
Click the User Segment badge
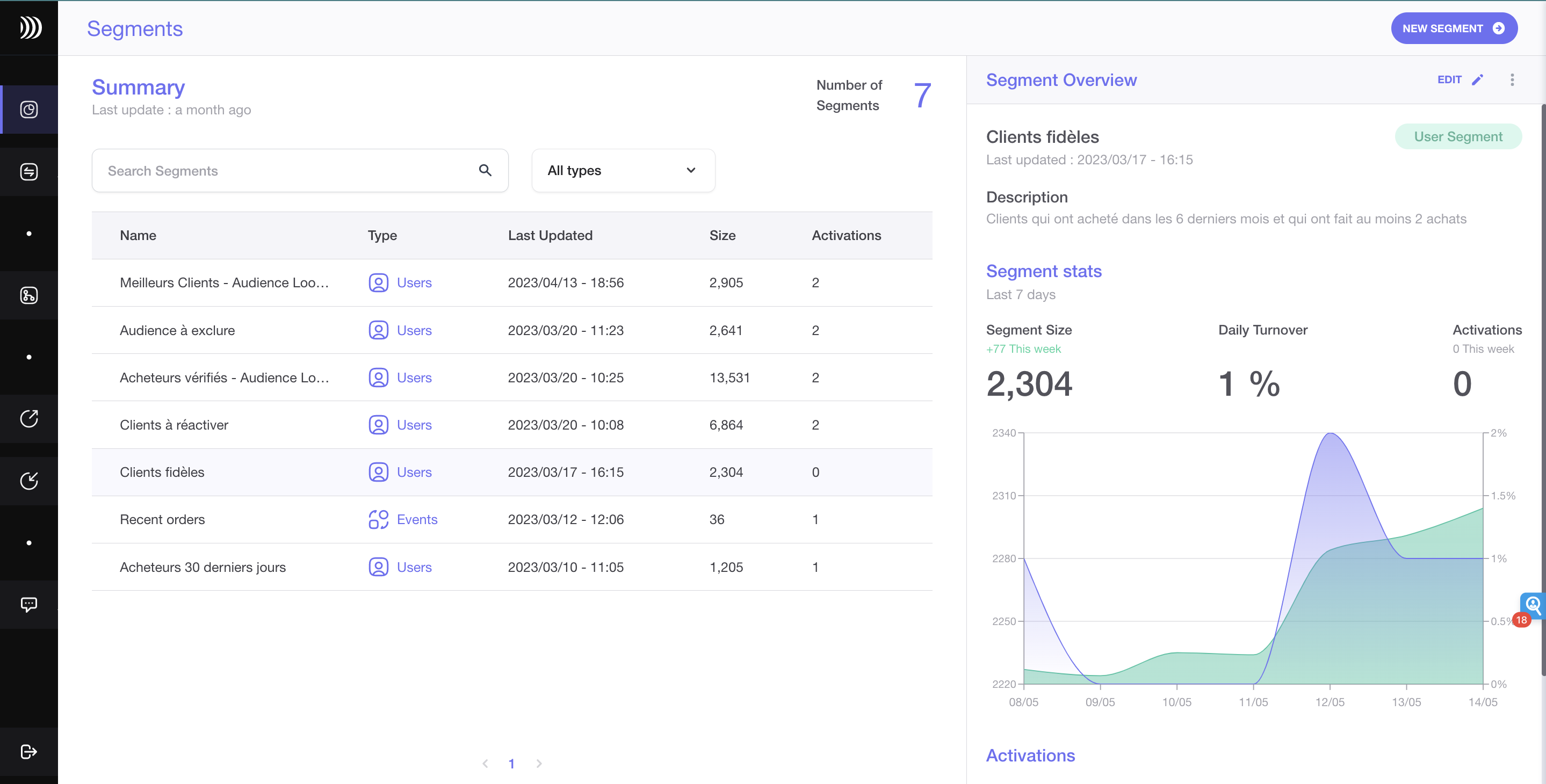[1458, 137]
